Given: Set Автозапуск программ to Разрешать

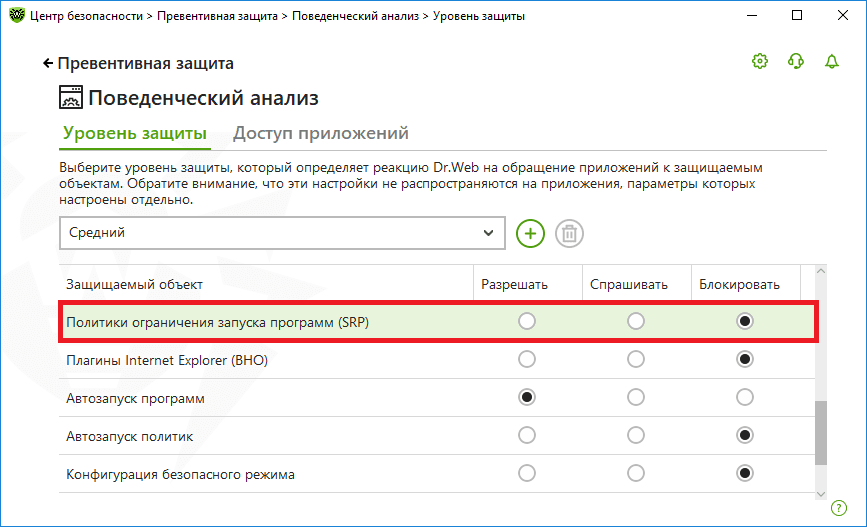Looking at the screenshot, I should pyautogui.click(x=526, y=397).
